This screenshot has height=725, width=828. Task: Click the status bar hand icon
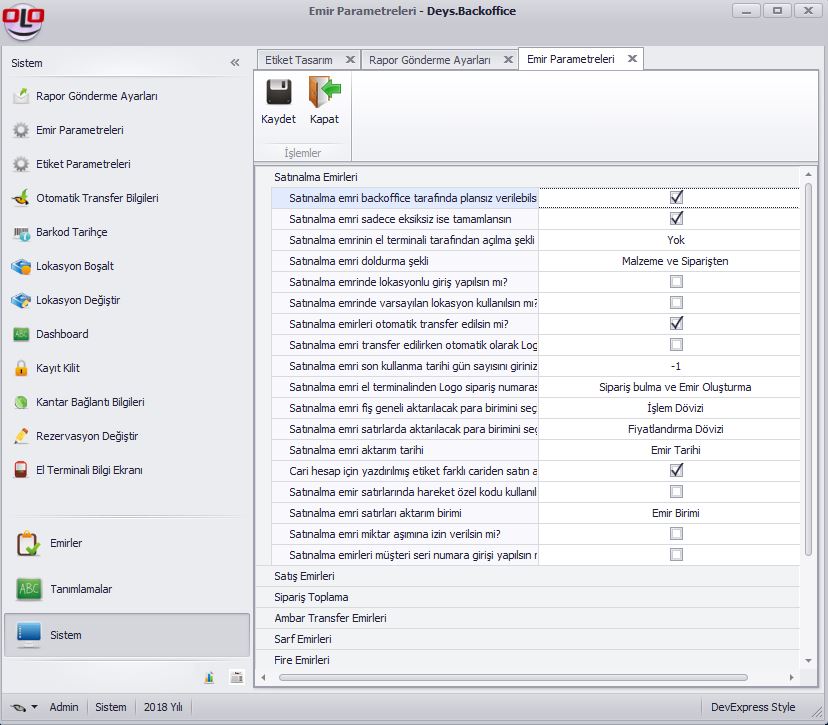pos(18,708)
